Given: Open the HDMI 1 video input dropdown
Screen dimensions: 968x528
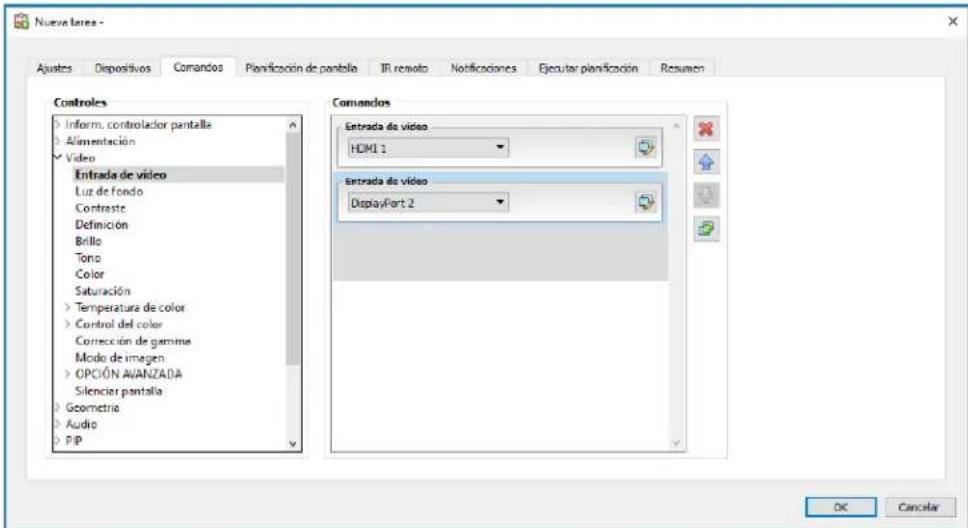Looking at the screenshot, I should coord(428,148).
